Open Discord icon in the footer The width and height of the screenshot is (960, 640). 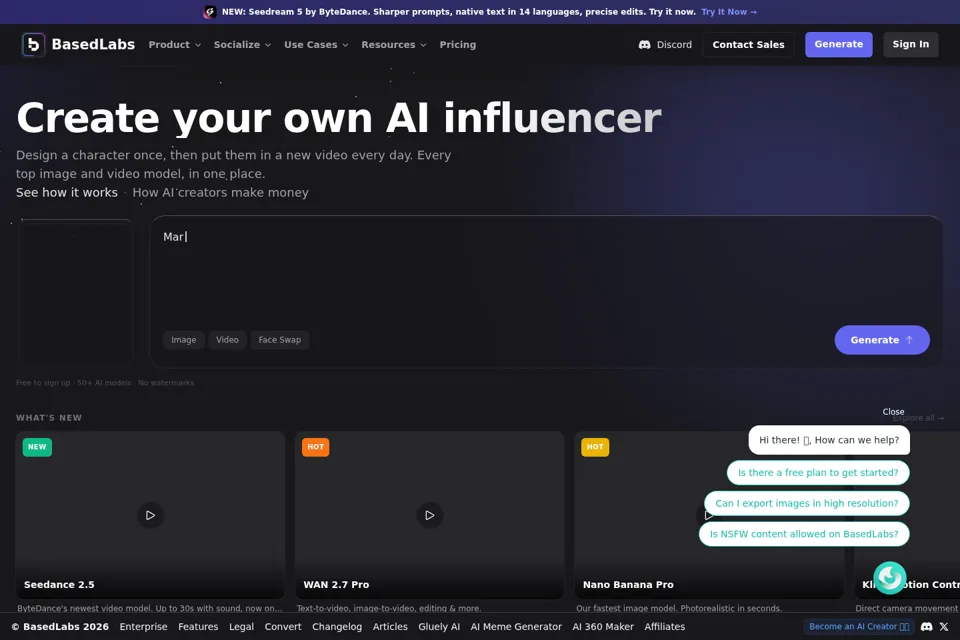926,627
